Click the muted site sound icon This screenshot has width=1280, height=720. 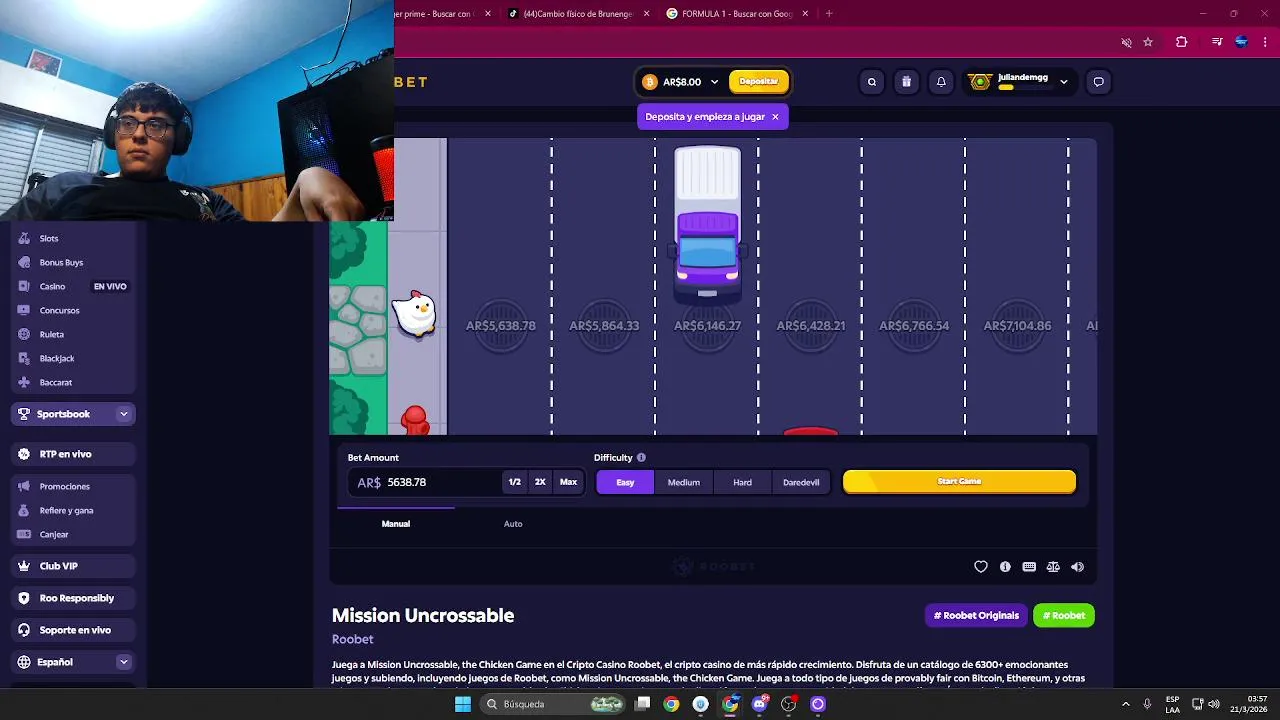coord(1126,42)
